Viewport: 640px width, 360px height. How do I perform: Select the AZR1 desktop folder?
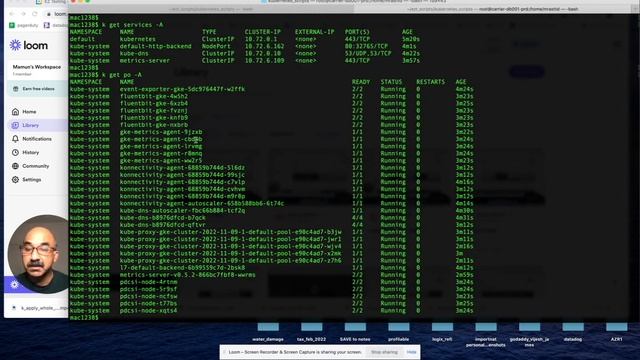[616, 331]
